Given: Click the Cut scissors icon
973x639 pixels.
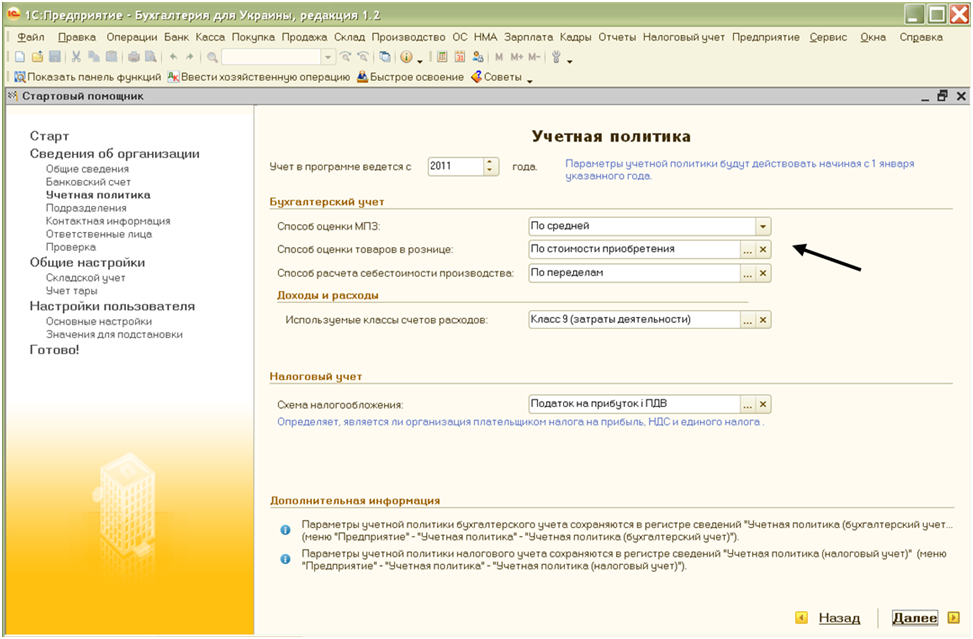Looking at the screenshot, I should coord(76,57).
